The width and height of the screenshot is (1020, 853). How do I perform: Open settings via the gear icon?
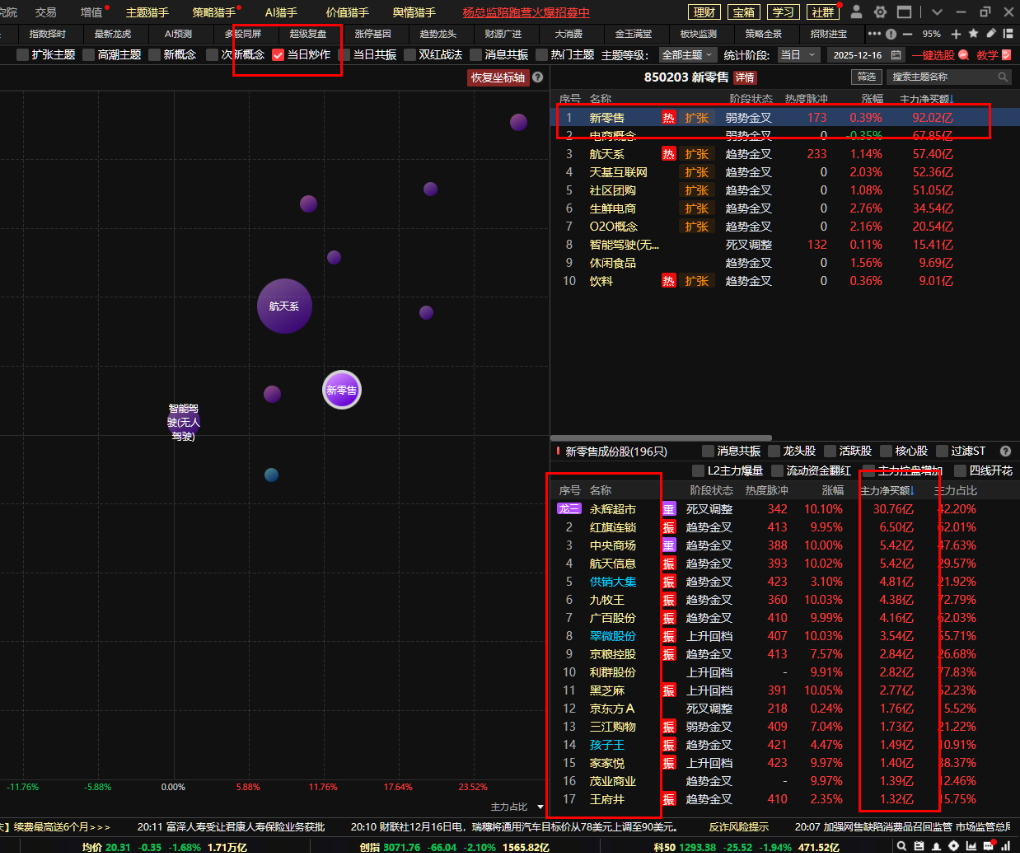(x=881, y=12)
